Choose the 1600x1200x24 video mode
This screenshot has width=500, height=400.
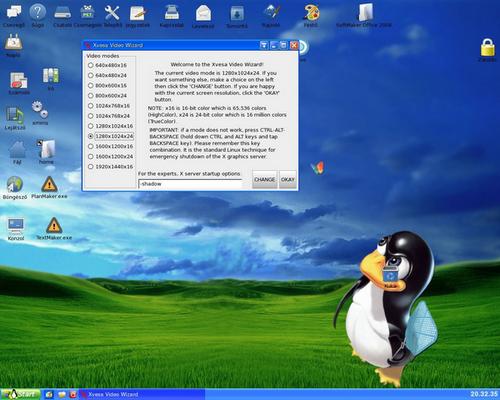(x=110, y=156)
